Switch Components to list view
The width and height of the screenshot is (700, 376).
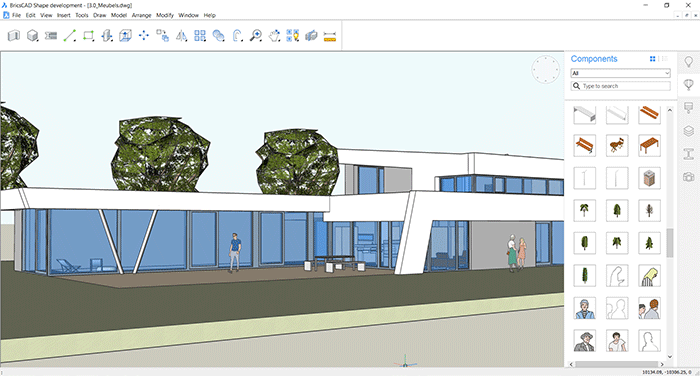coord(664,59)
